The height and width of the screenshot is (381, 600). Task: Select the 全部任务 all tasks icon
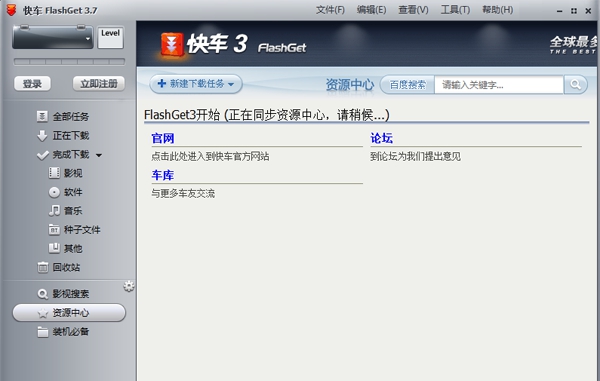pyautogui.click(x=42, y=116)
